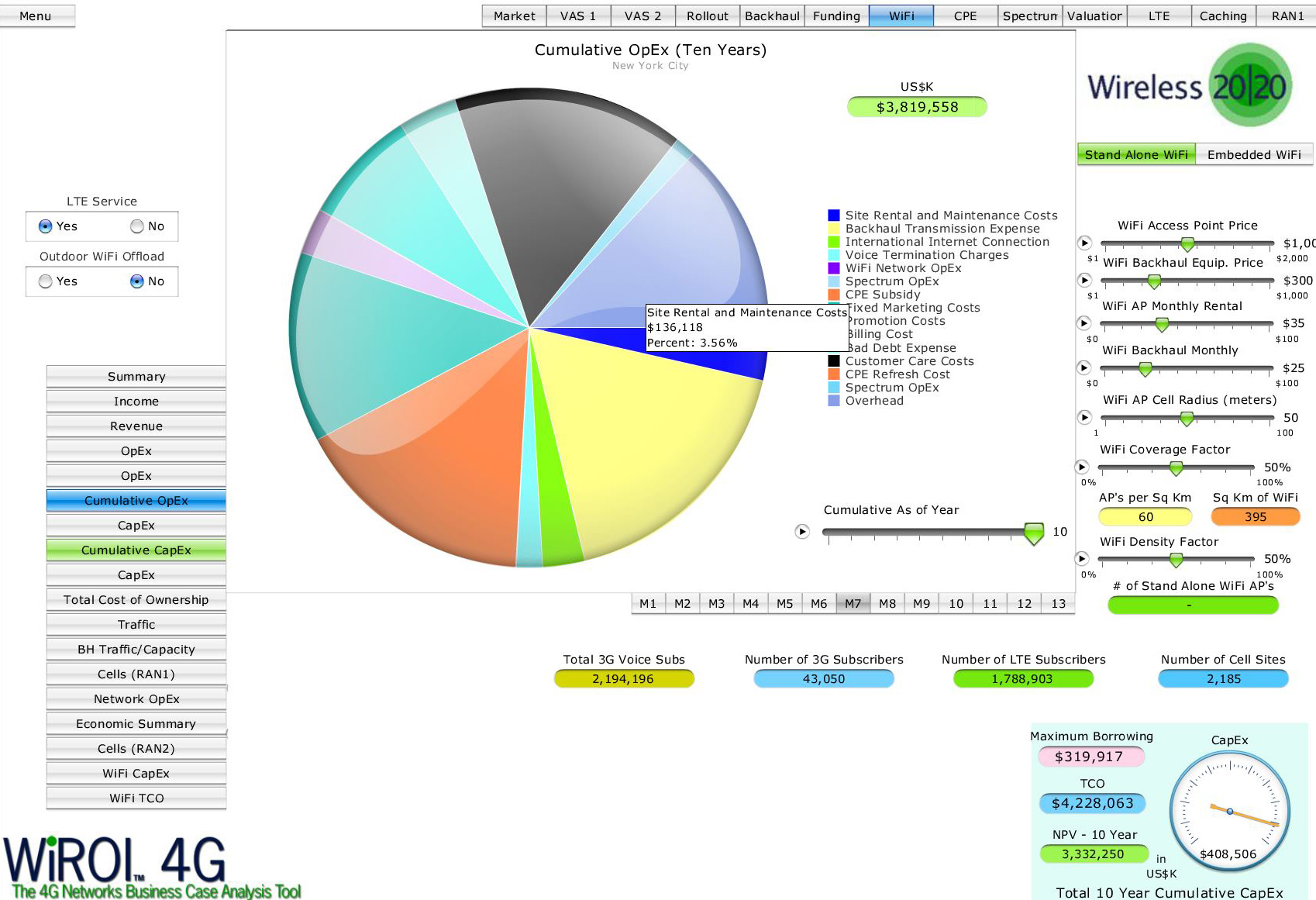
Task: Open the LTE tab
Action: 1159,16
